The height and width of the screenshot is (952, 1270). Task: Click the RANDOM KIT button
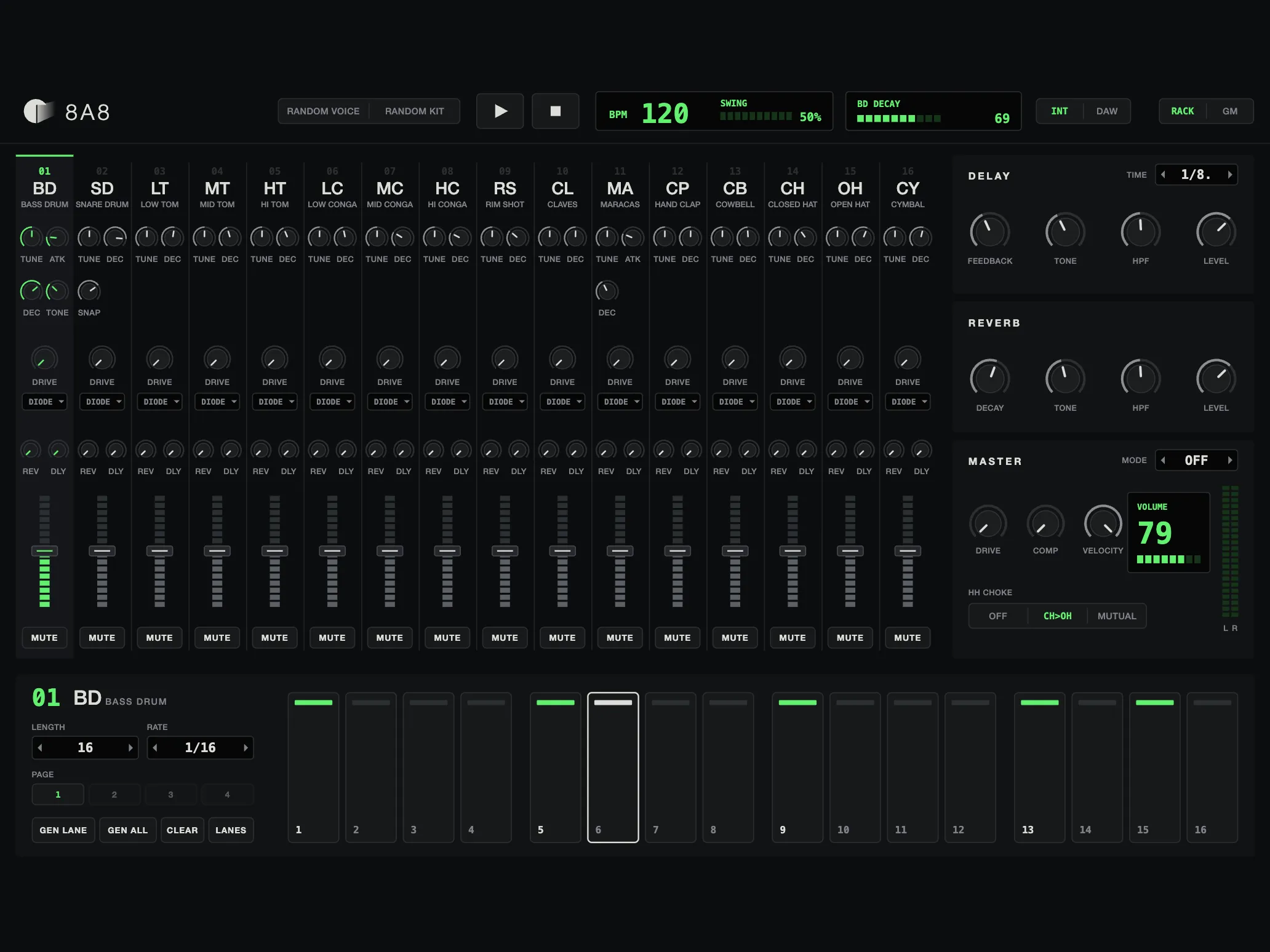(x=414, y=111)
